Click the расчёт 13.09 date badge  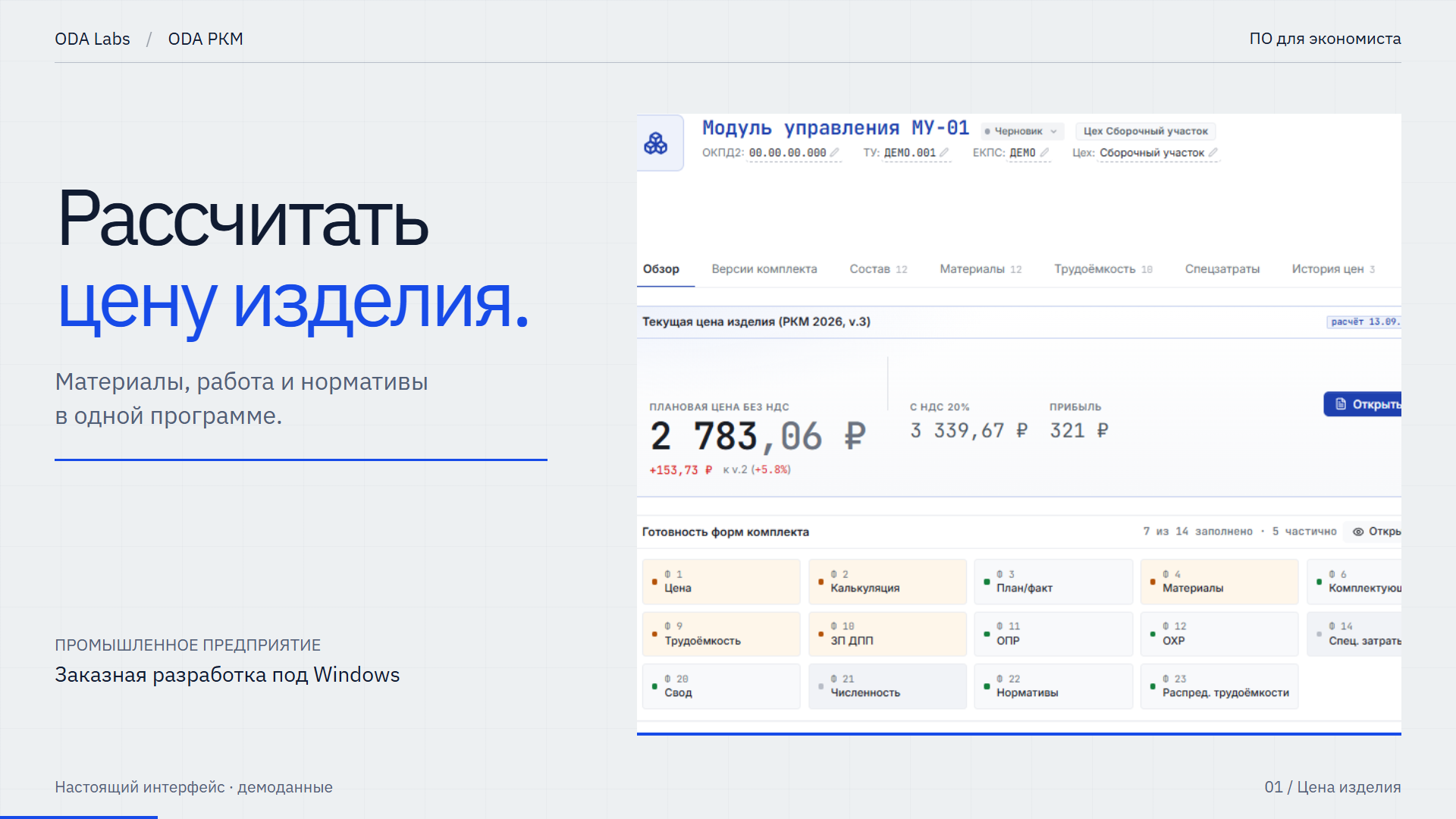(1364, 322)
